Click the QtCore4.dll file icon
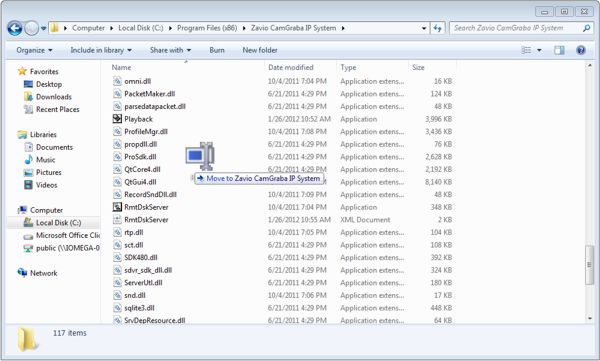Viewport: 600px width, 361px height. tap(117, 170)
